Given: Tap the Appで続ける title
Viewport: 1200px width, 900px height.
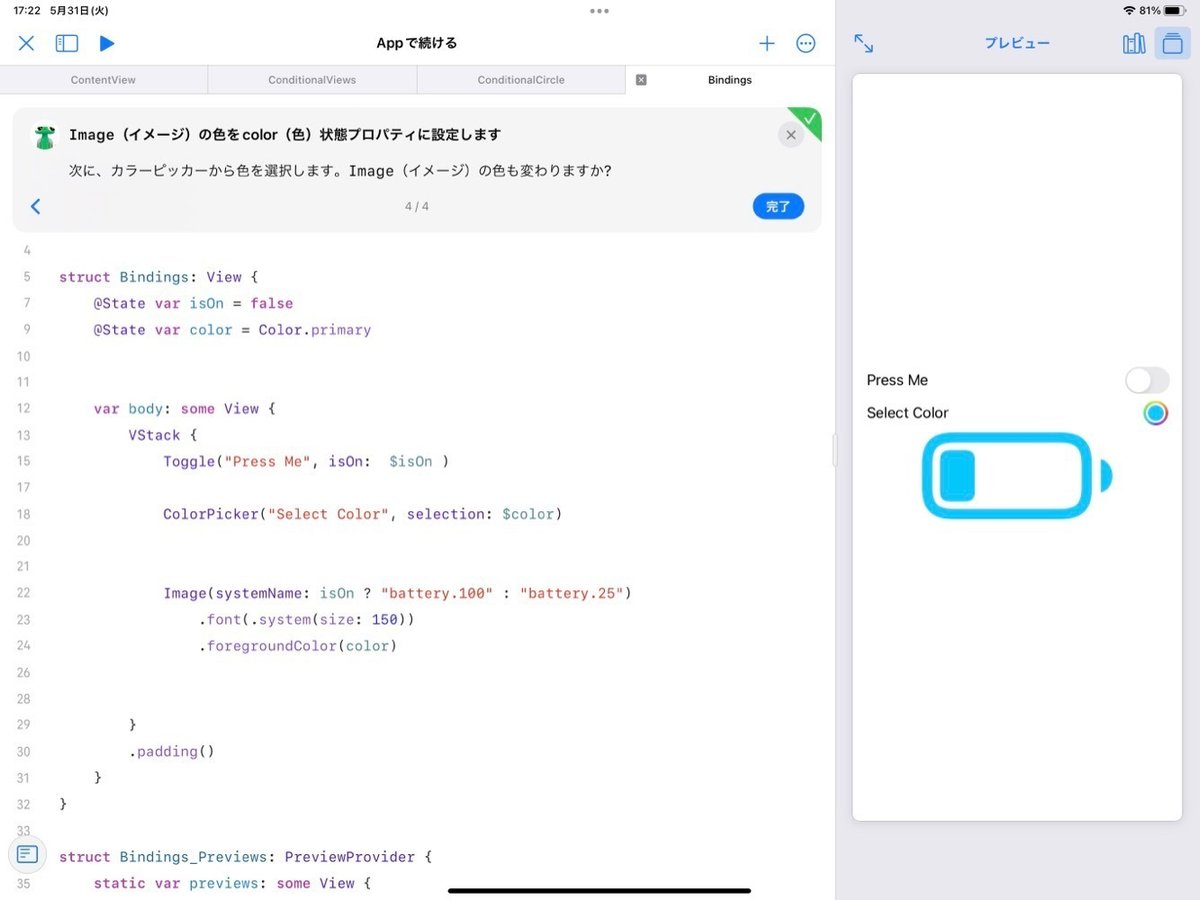Looking at the screenshot, I should click(x=417, y=43).
